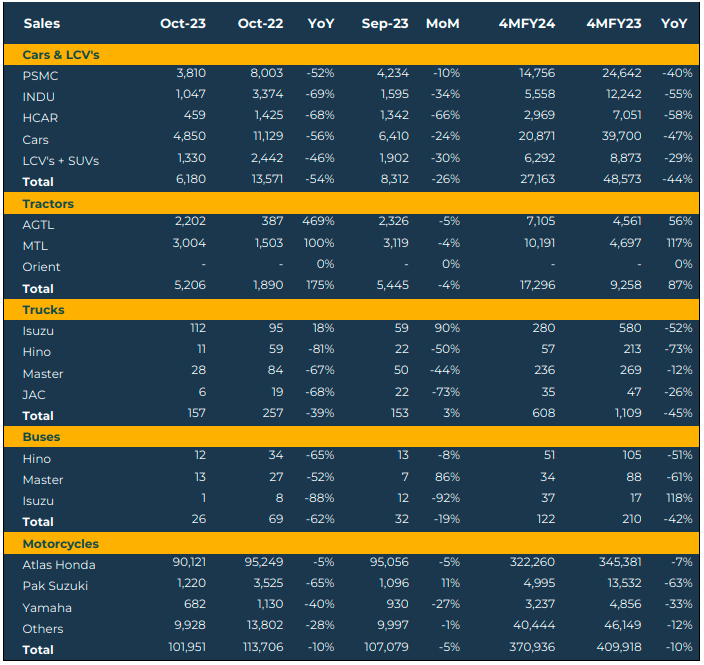704x665 pixels.
Task: Click AGTL YoY value 469%
Action: click(x=318, y=221)
